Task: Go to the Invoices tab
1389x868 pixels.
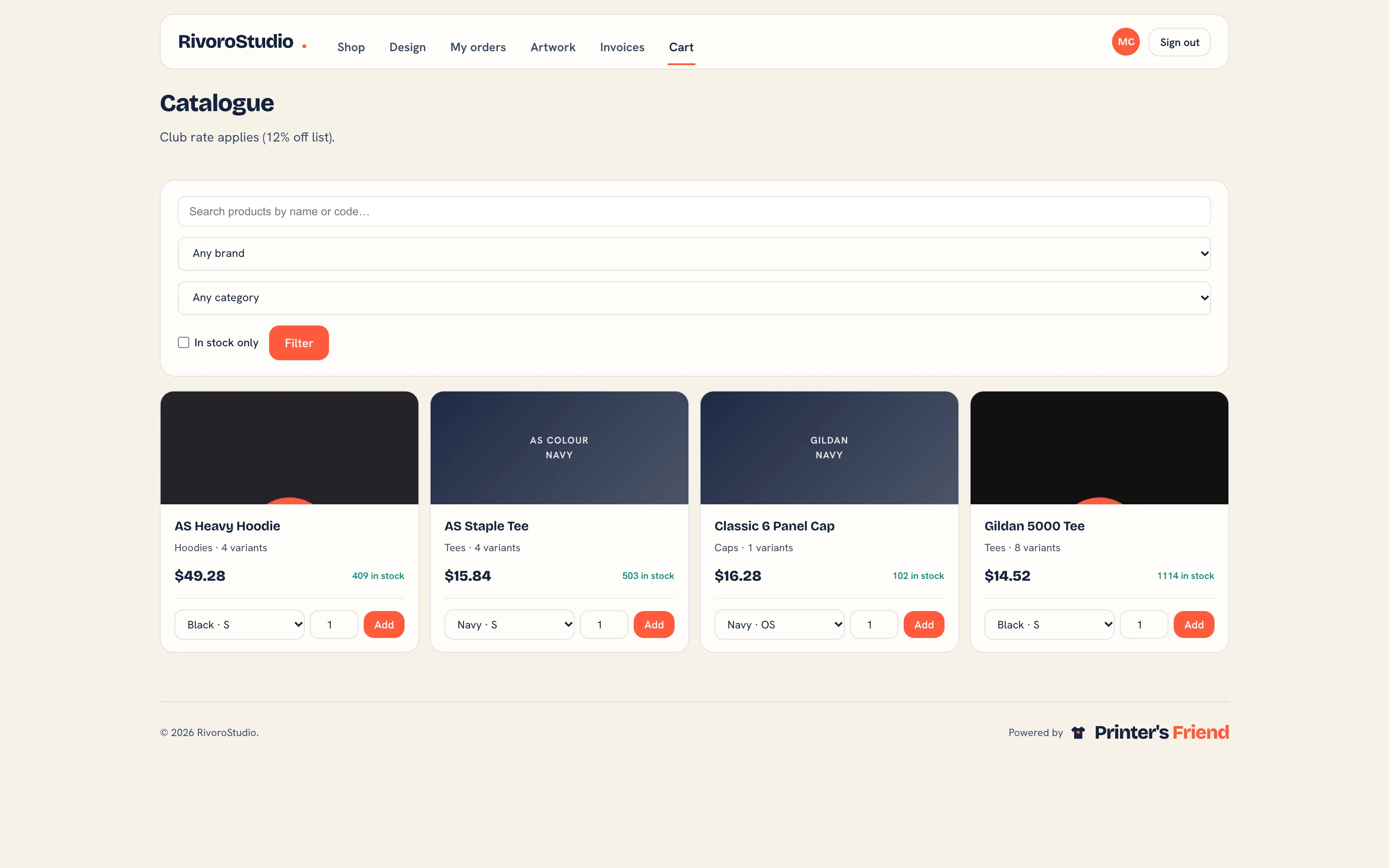Action: (x=622, y=47)
